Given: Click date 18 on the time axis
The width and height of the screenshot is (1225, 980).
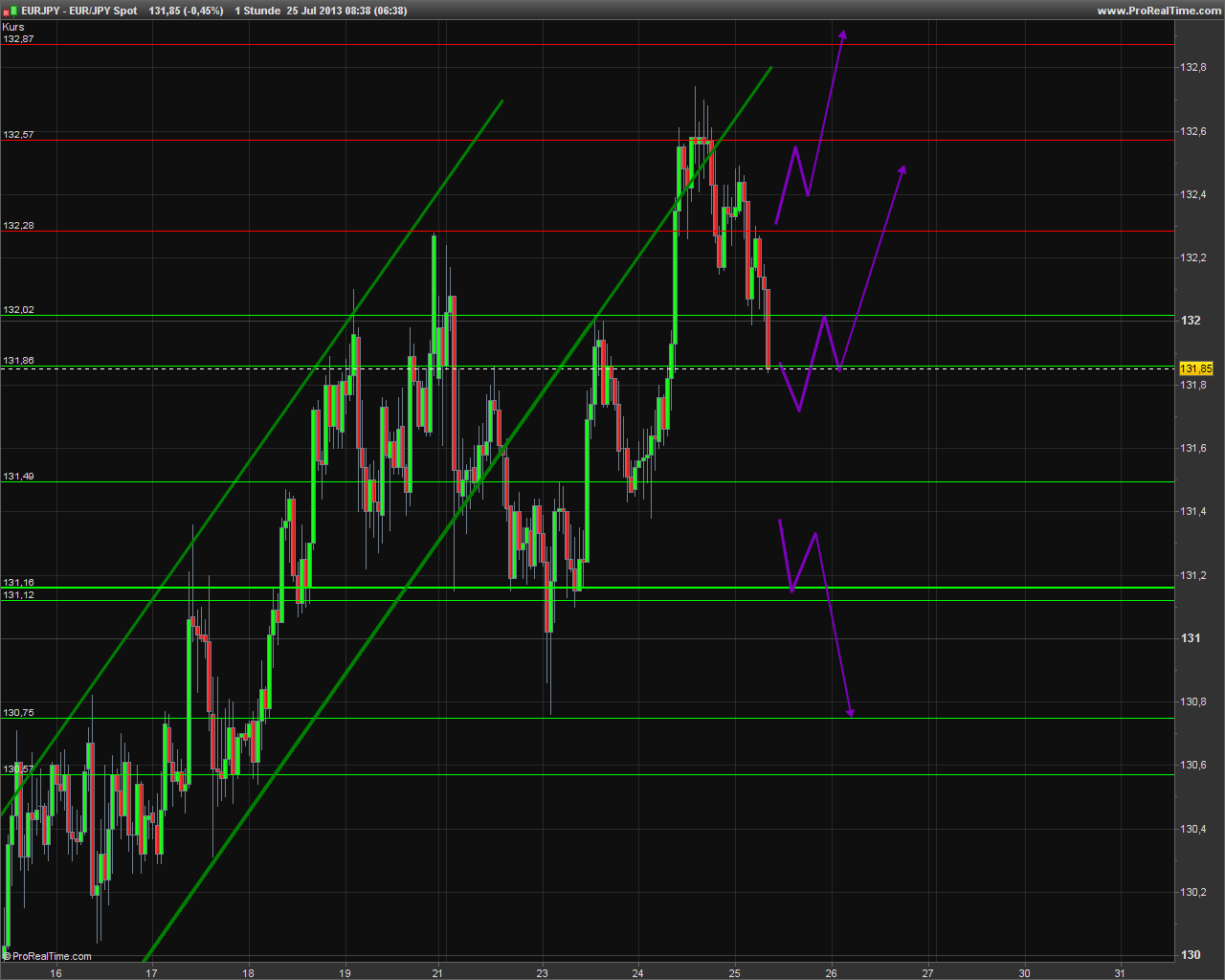Looking at the screenshot, I should pyautogui.click(x=248, y=973).
